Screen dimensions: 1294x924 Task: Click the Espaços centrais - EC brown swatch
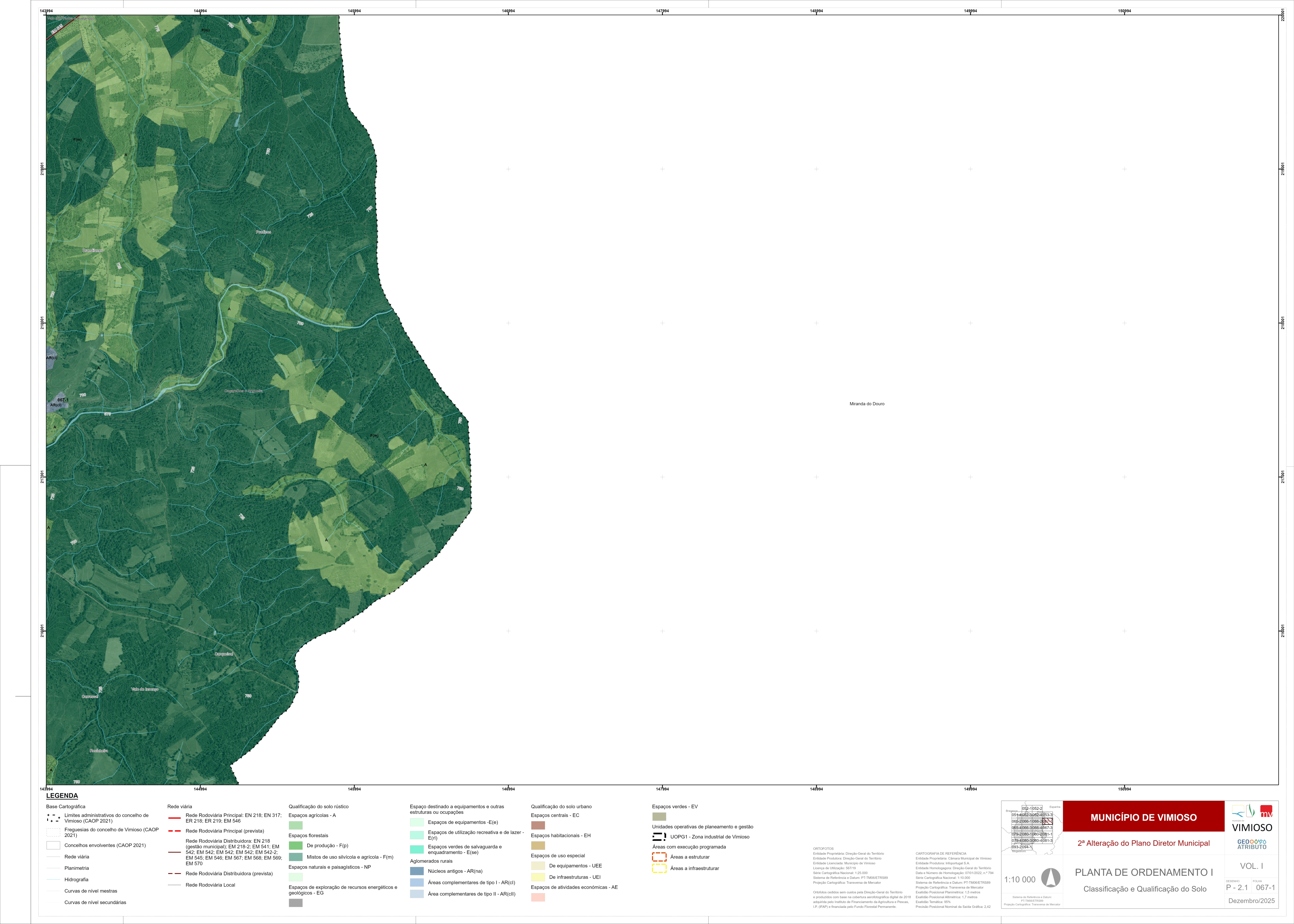(538, 825)
